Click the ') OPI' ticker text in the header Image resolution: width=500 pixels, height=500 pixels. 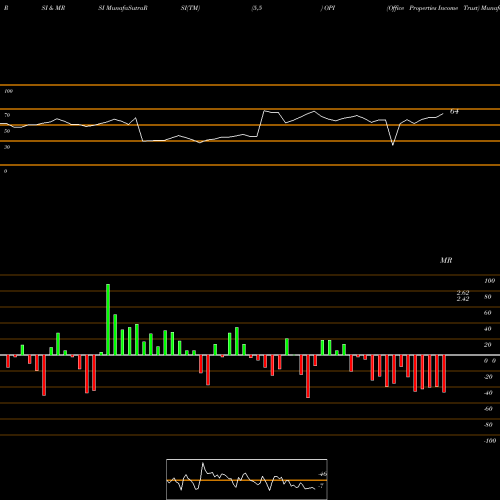pos(328,8)
